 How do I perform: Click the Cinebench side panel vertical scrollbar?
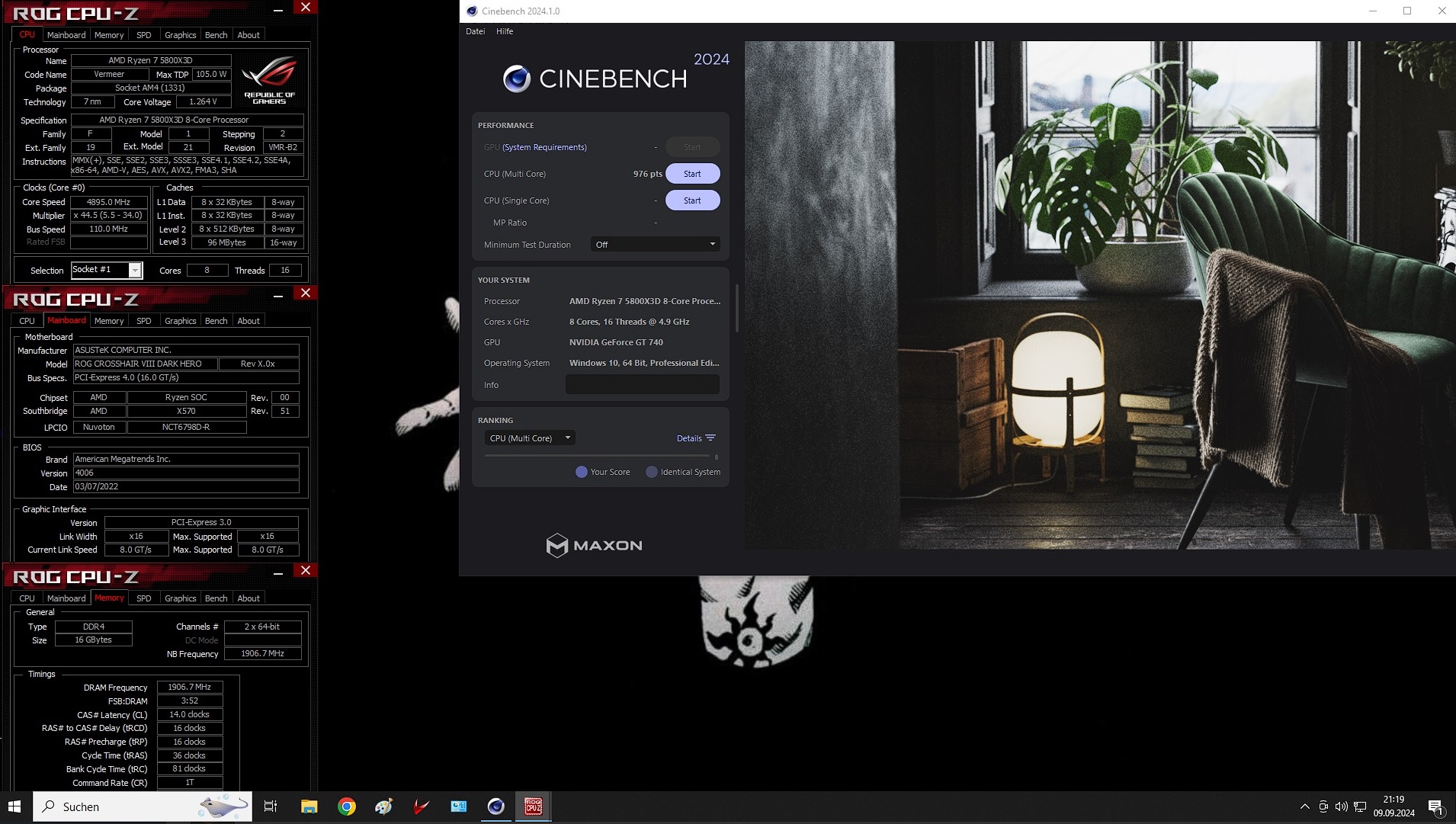click(736, 309)
